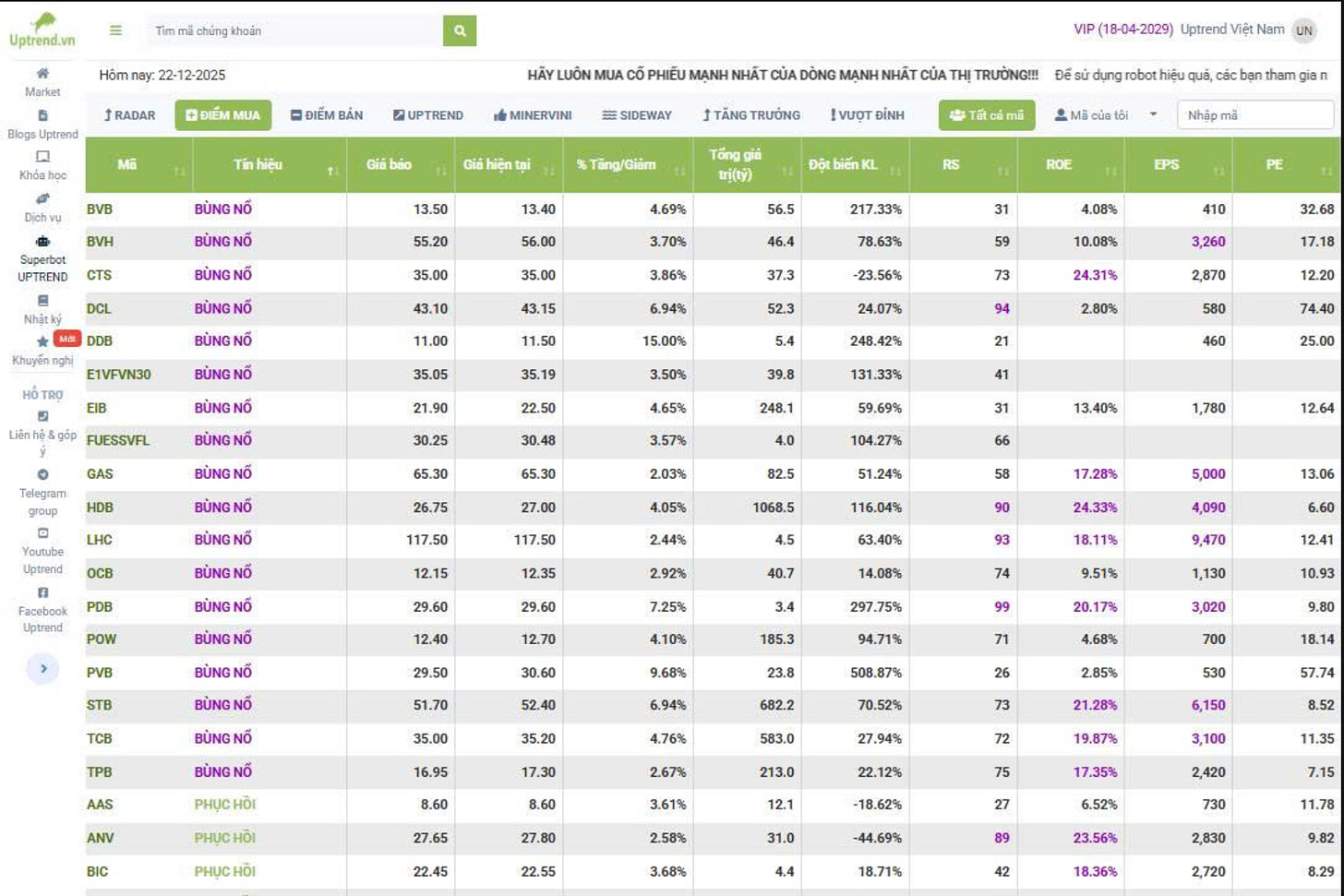Click Uptrend Việt Nam username
The image size is (1344, 896).
click(x=1232, y=30)
